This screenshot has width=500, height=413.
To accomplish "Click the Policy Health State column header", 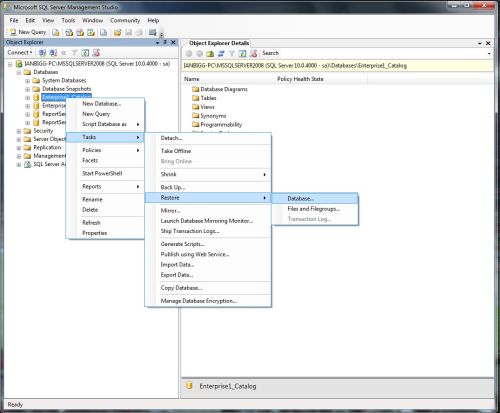I will (321, 79).
